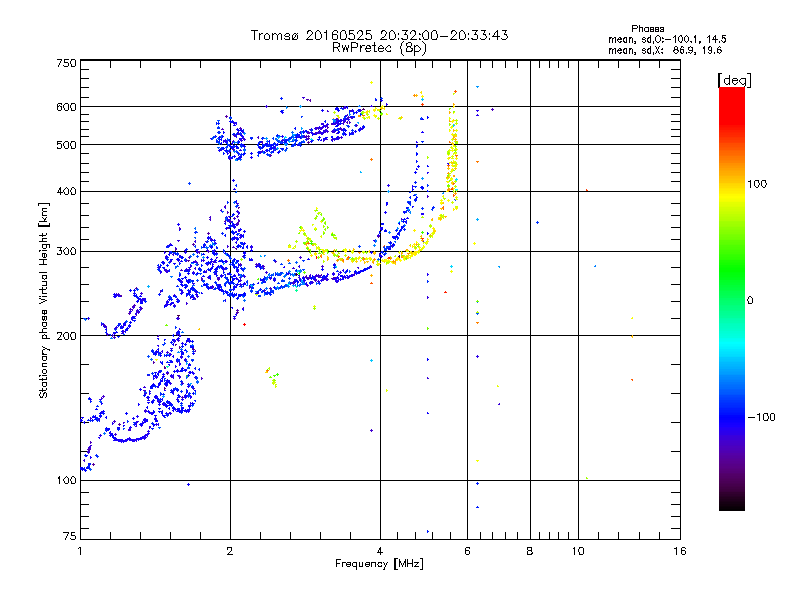
Task: Click the phase colorbar gradient
Action: point(732,298)
